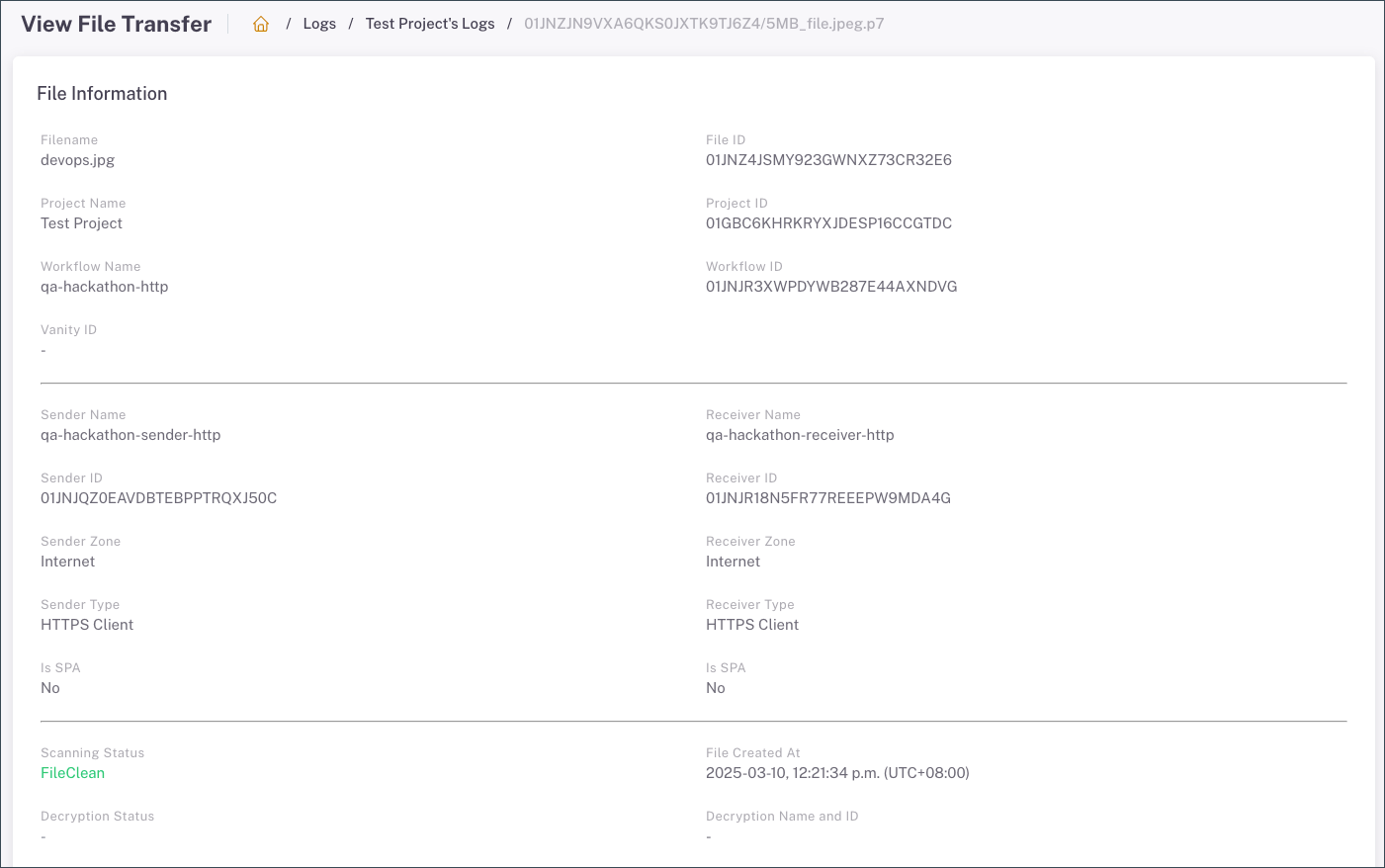Click Internet under Receiver Zone
This screenshot has height=868, width=1385.
(x=733, y=562)
